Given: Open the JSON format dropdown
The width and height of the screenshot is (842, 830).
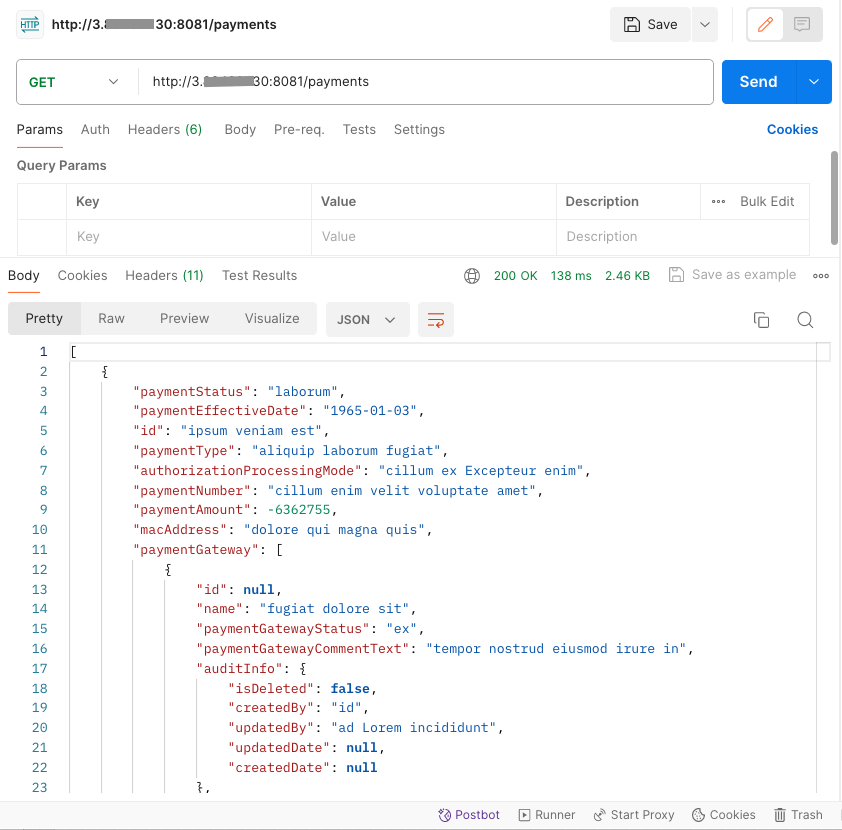Looking at the screenshot, I should click(x=367, y=320).
